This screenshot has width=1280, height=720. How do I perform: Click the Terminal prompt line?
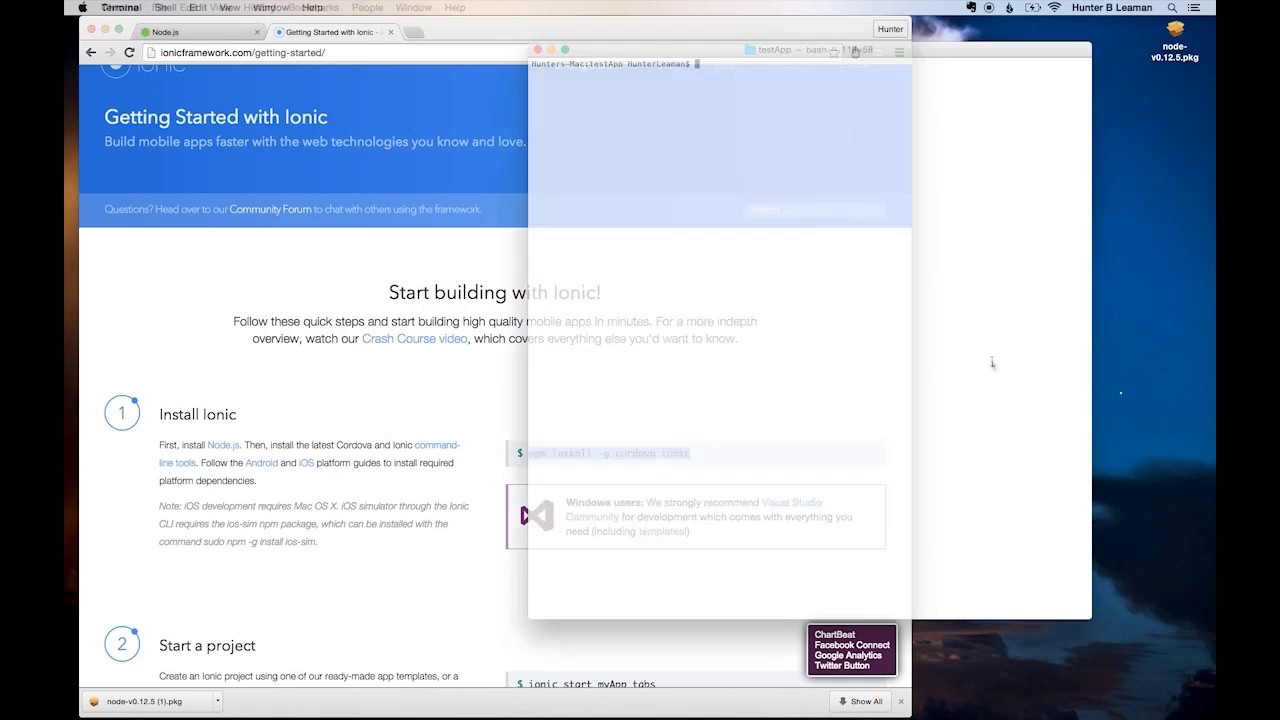tap(615, 64)
